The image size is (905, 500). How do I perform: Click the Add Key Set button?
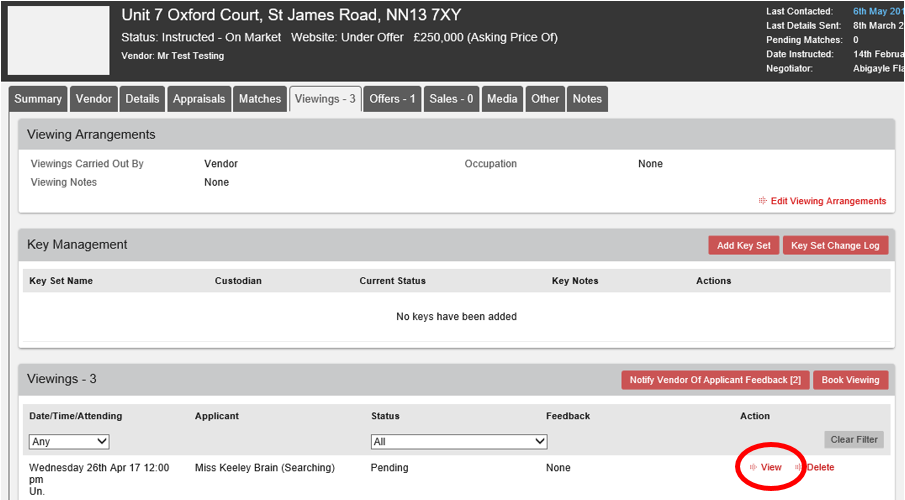click(743, 245)
